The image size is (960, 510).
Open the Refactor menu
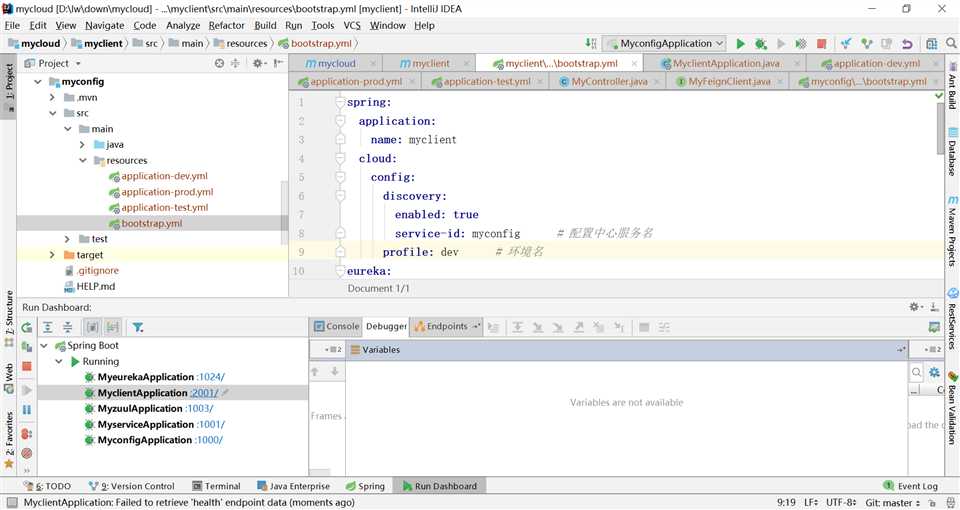point(227,25)
